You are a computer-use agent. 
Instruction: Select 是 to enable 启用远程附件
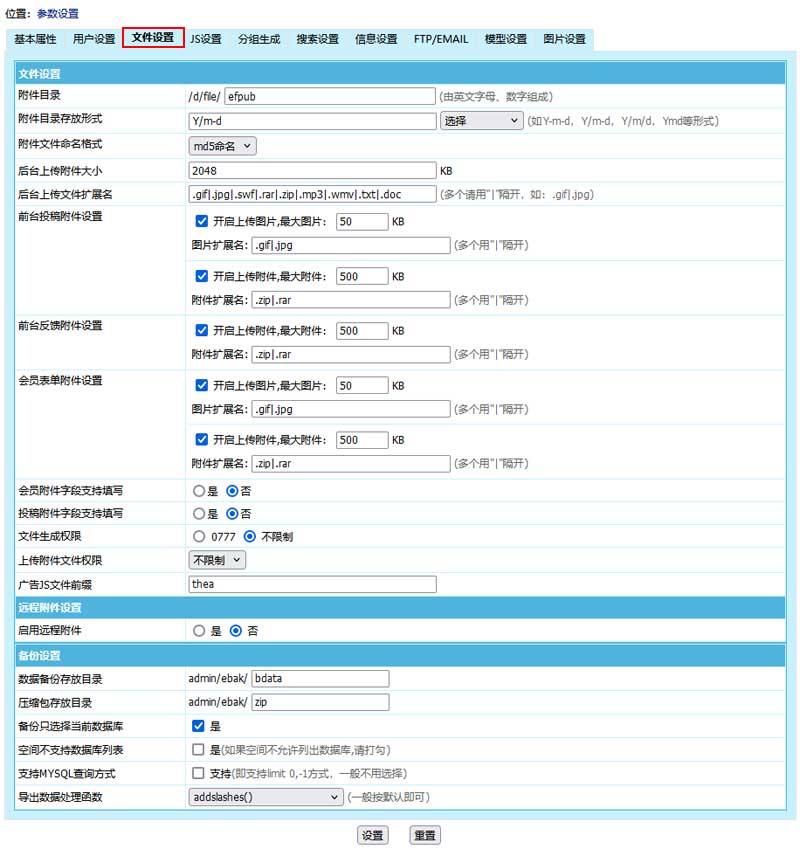(x=198, y=631)
